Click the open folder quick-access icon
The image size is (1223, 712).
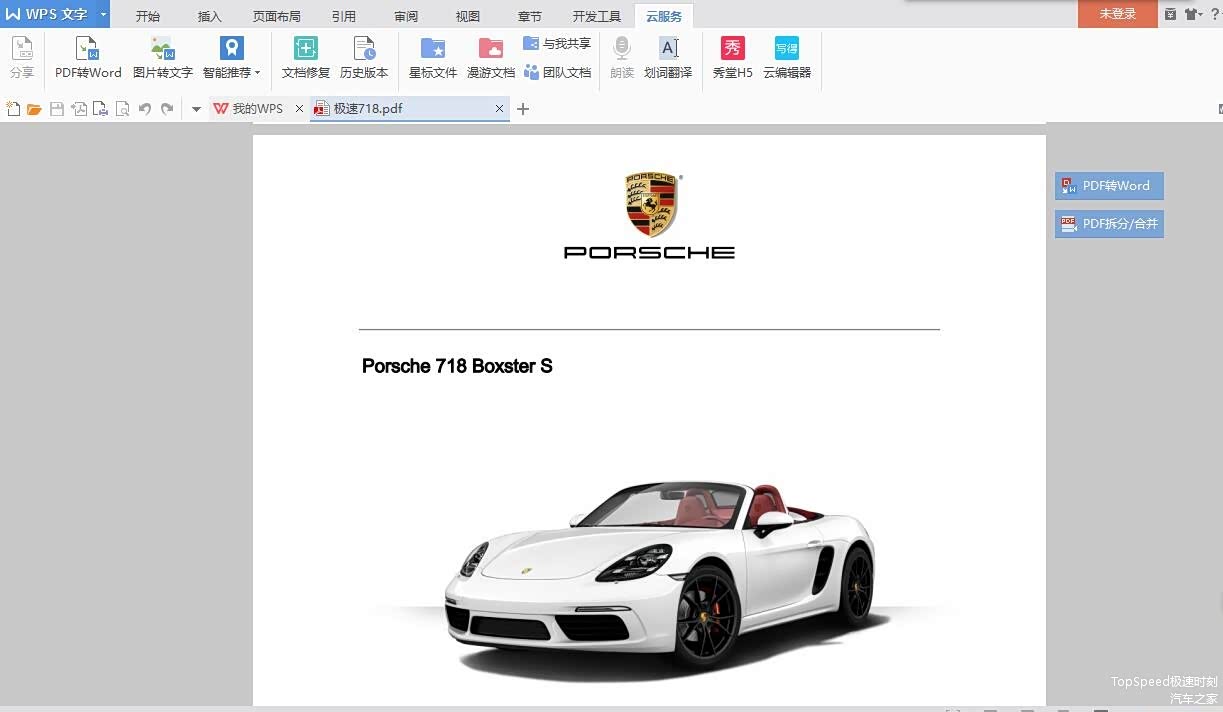point(34,109)
